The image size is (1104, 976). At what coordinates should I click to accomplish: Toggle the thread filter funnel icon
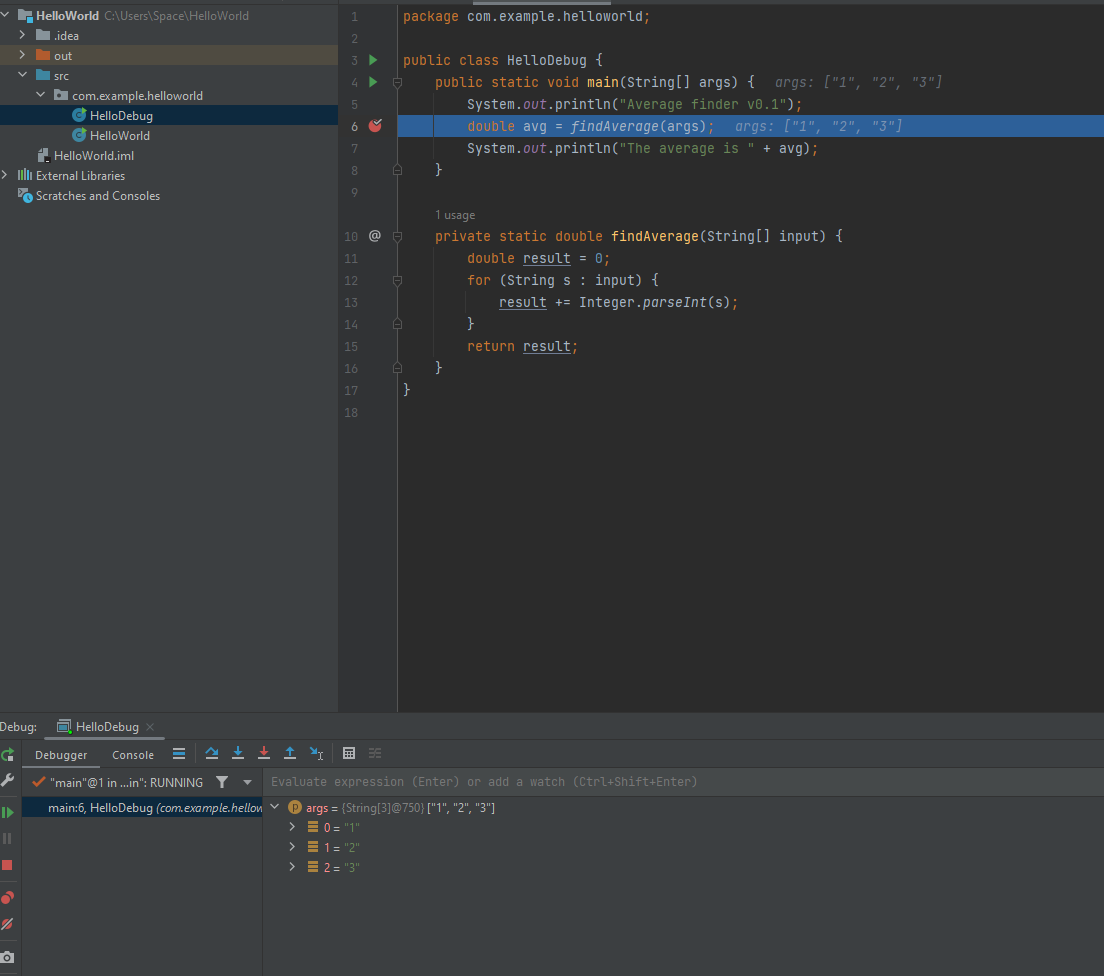point(222,782)
